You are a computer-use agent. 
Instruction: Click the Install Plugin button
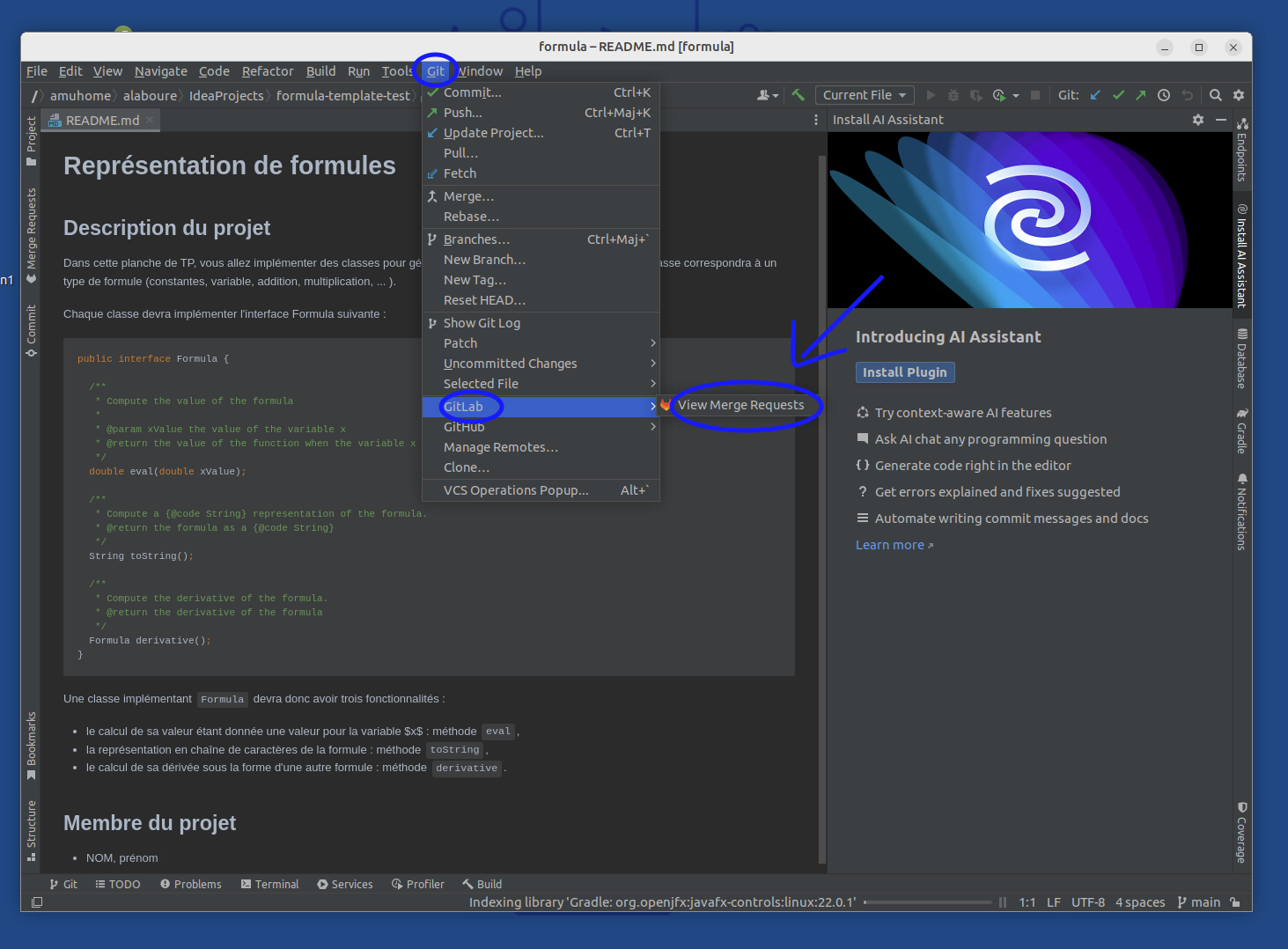coord(905,372)
